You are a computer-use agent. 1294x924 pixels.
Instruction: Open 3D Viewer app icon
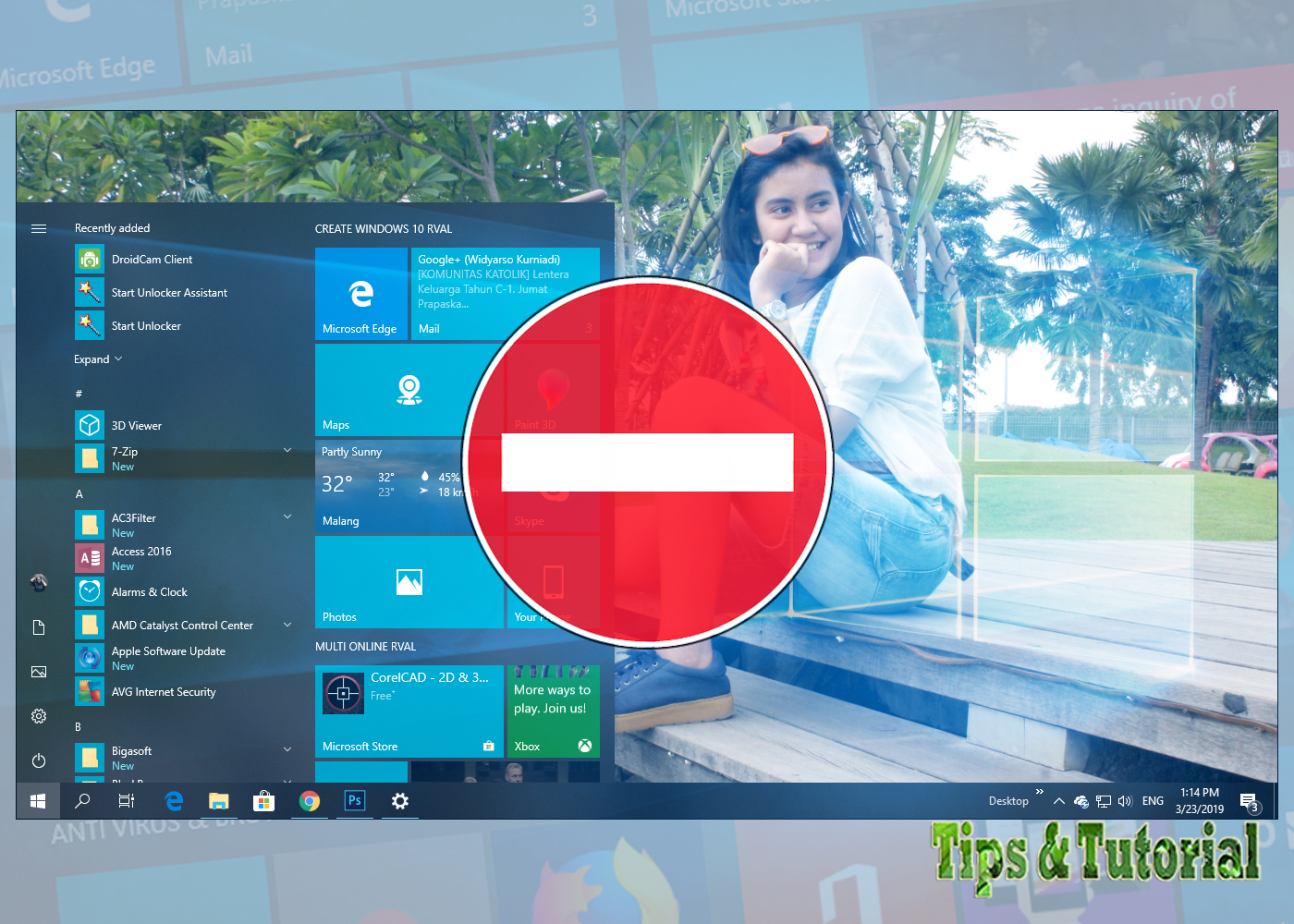click(90, 425)
